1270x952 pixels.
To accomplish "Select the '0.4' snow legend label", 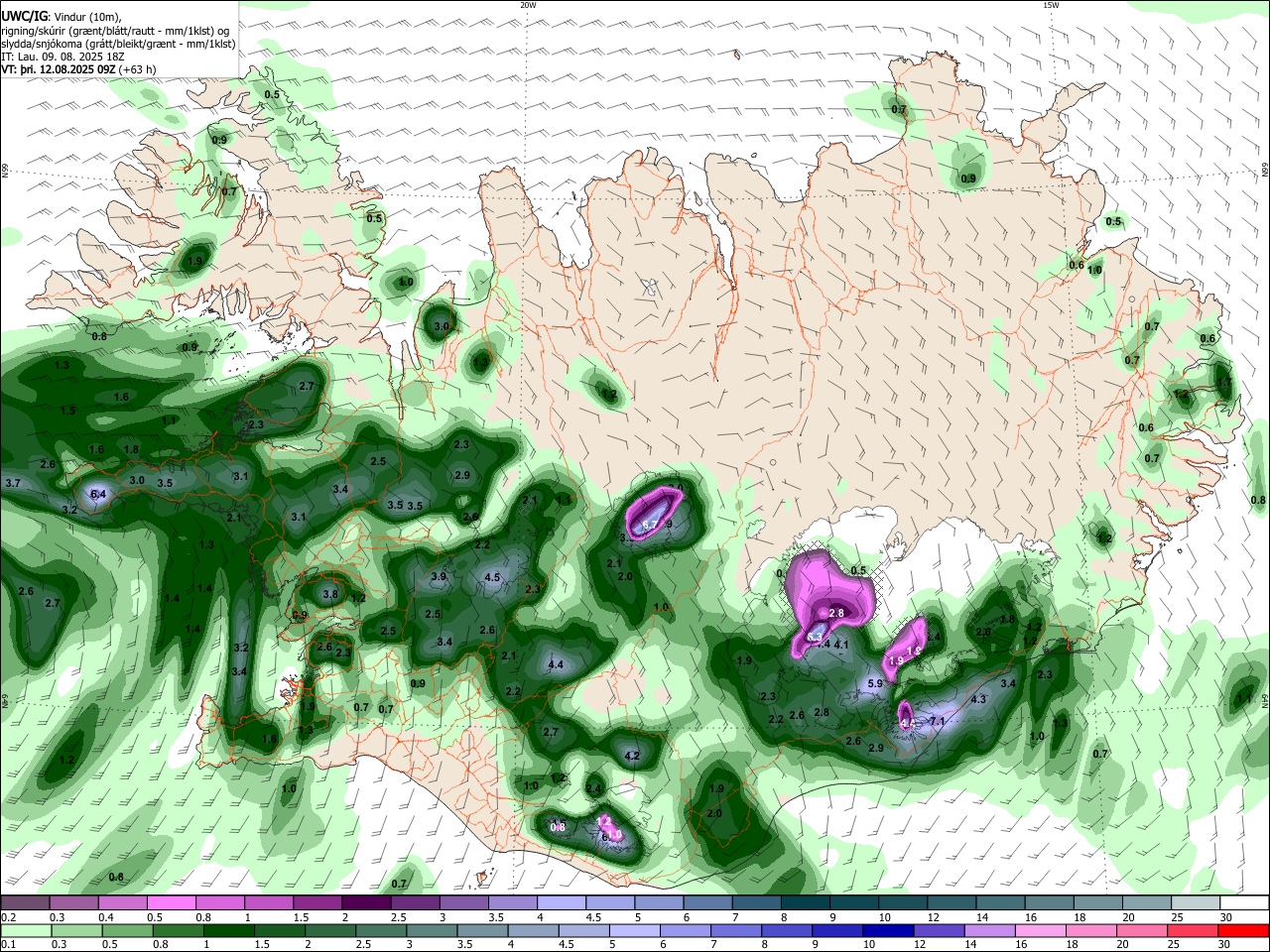I will (x=106, y=917).
